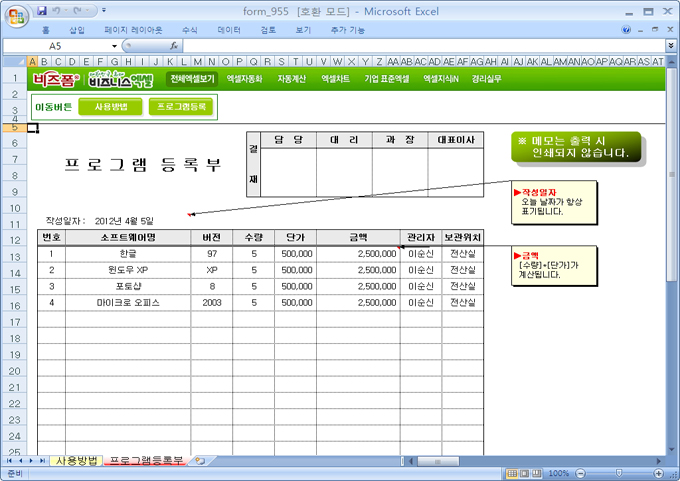680x481 pixels.
Task: Expand the formula bar with the chevron
Action: coord(670,46)
